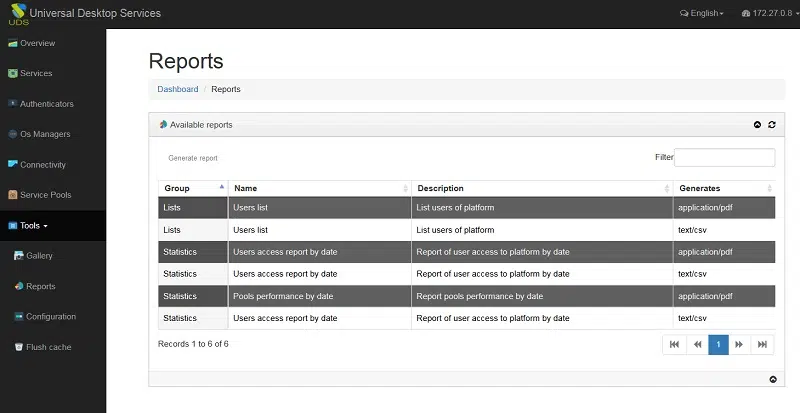Collapse the Available reports panel with the up arrow
This screenshot has height=413, width=800.
coord(757,125)
